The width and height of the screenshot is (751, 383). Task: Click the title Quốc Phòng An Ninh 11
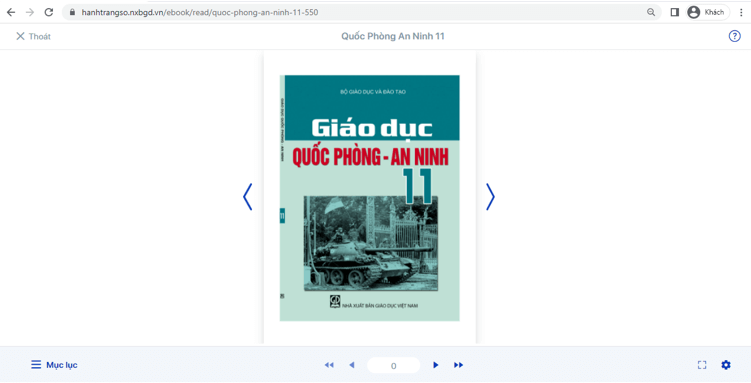(x=393, y=36)
